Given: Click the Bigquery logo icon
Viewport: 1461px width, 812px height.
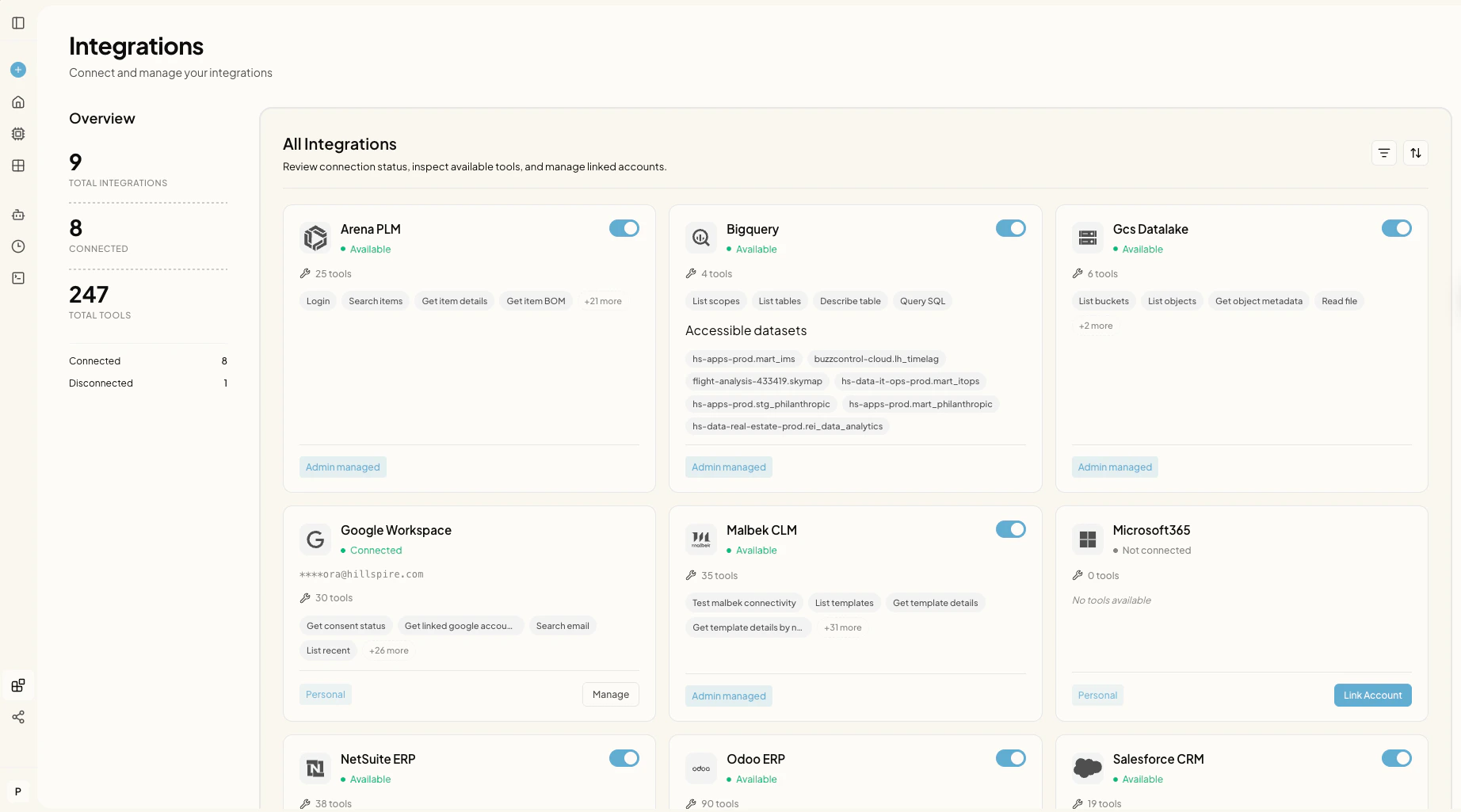Looking at the screenshot, I should [701, 238].
